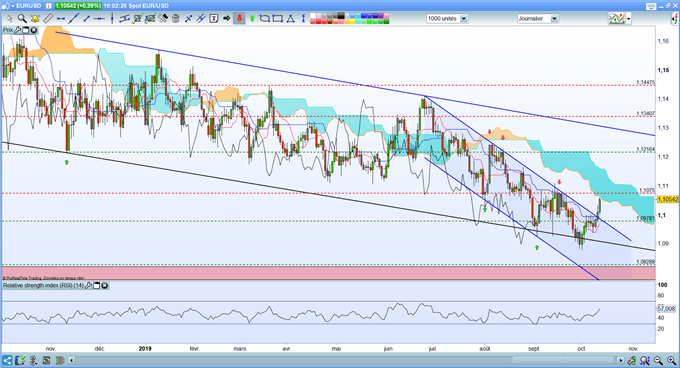This screenshot has height=368, width=680.
Task: Click the Relative strength index (RSI) label
Action: [43, 286]
